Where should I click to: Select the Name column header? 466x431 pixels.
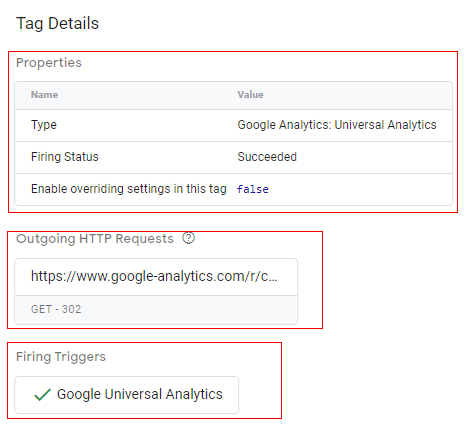[44, 95]
